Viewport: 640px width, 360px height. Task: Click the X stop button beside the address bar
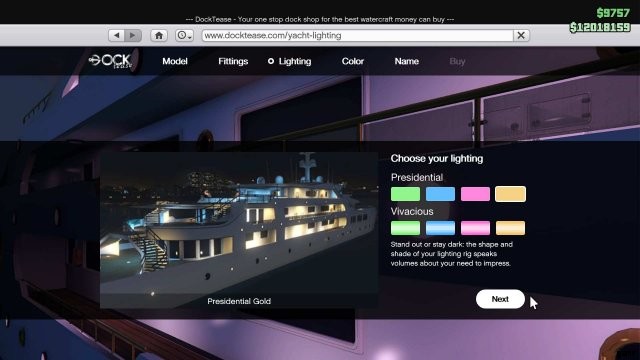(x=521, y=36)
